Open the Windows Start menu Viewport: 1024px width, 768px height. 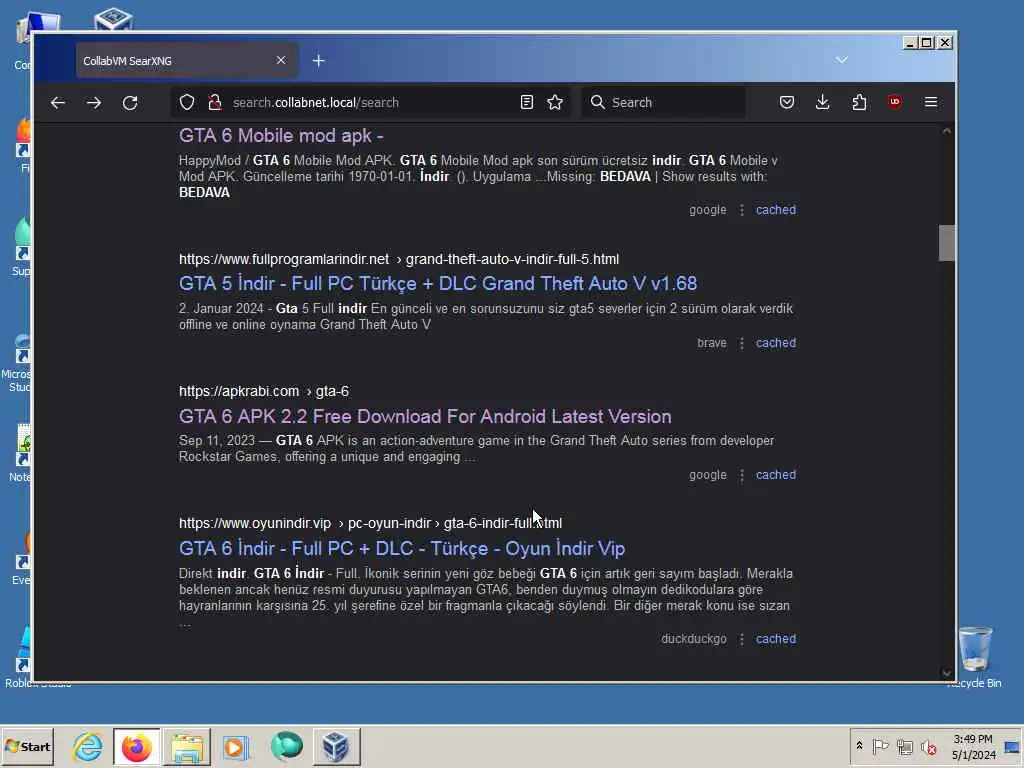click(27, 746)
